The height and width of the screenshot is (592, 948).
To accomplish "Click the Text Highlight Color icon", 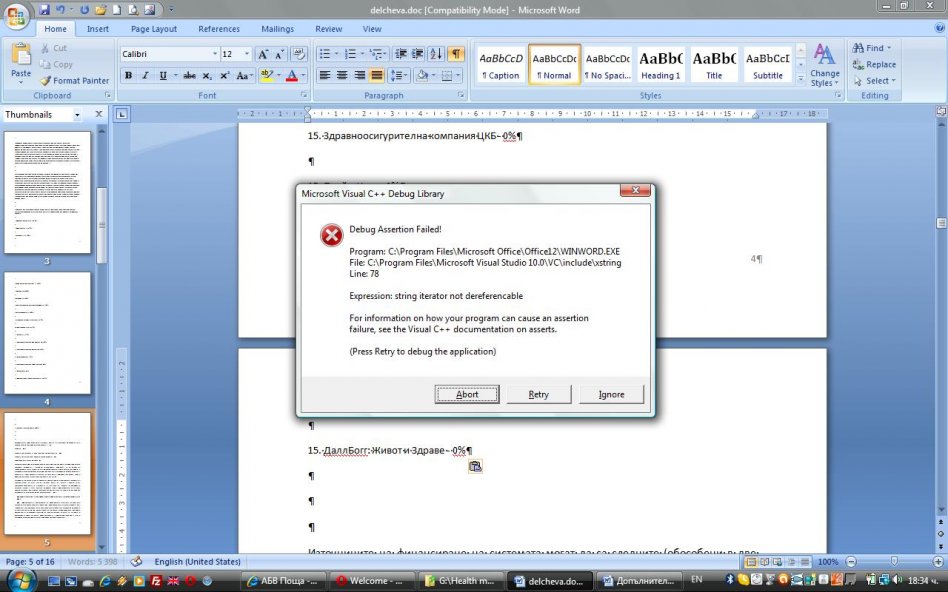I will 266,75.
